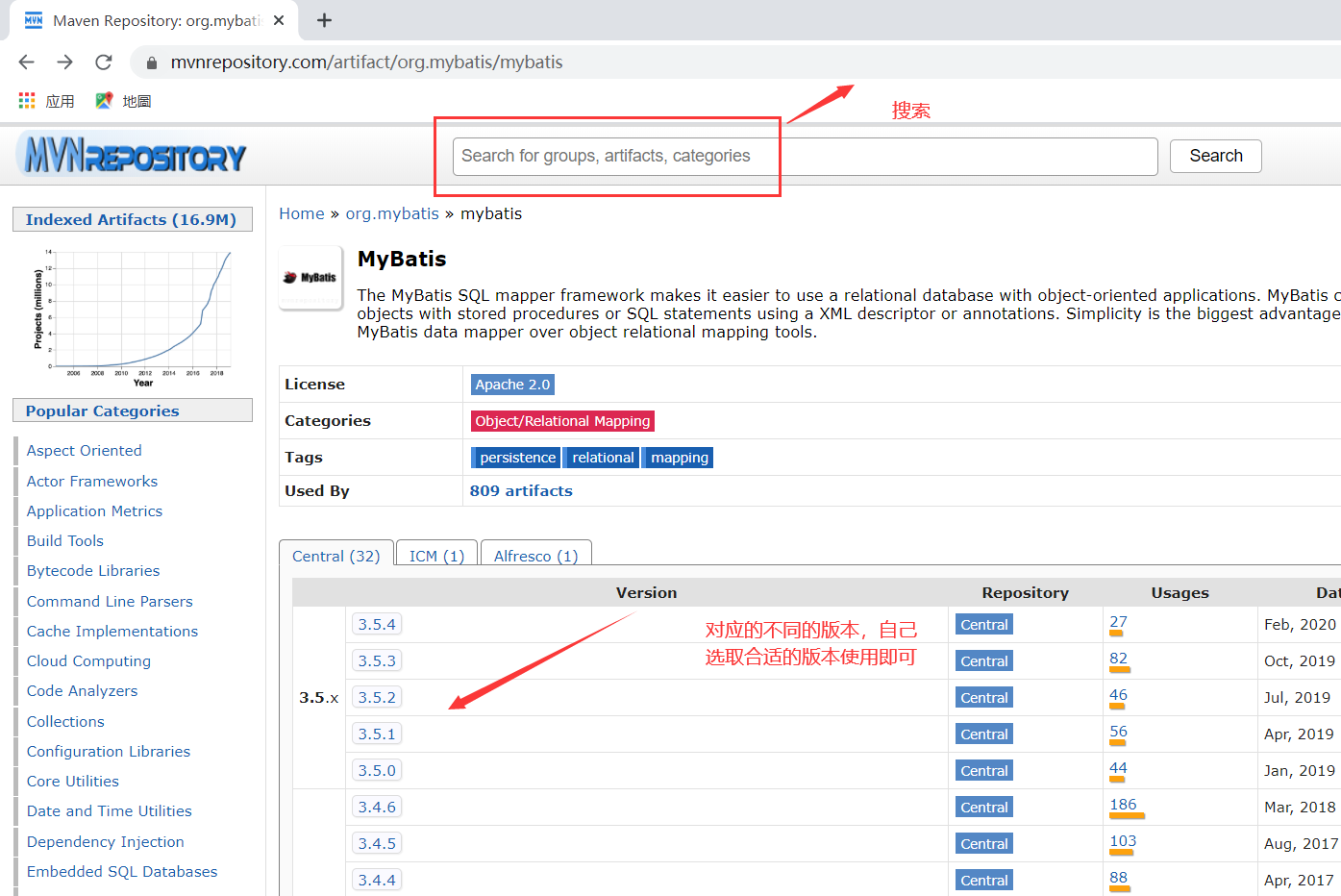
Task: Open the Cloud Computing category
Action: pyautogui.click(x=88, y=661)
